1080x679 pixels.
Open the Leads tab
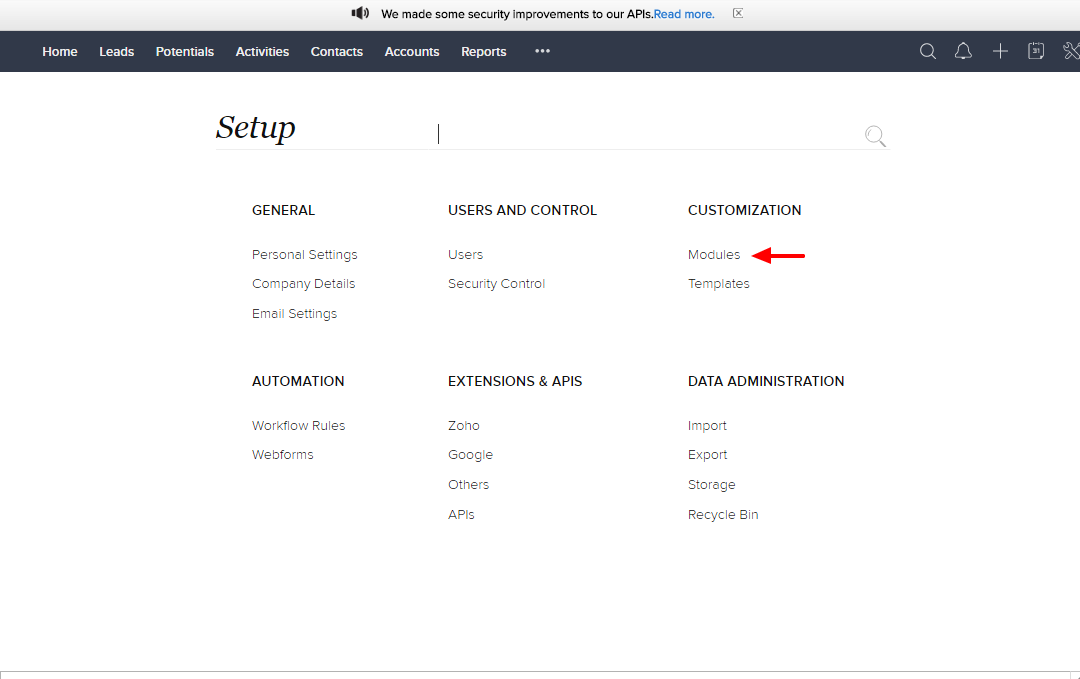116,52
